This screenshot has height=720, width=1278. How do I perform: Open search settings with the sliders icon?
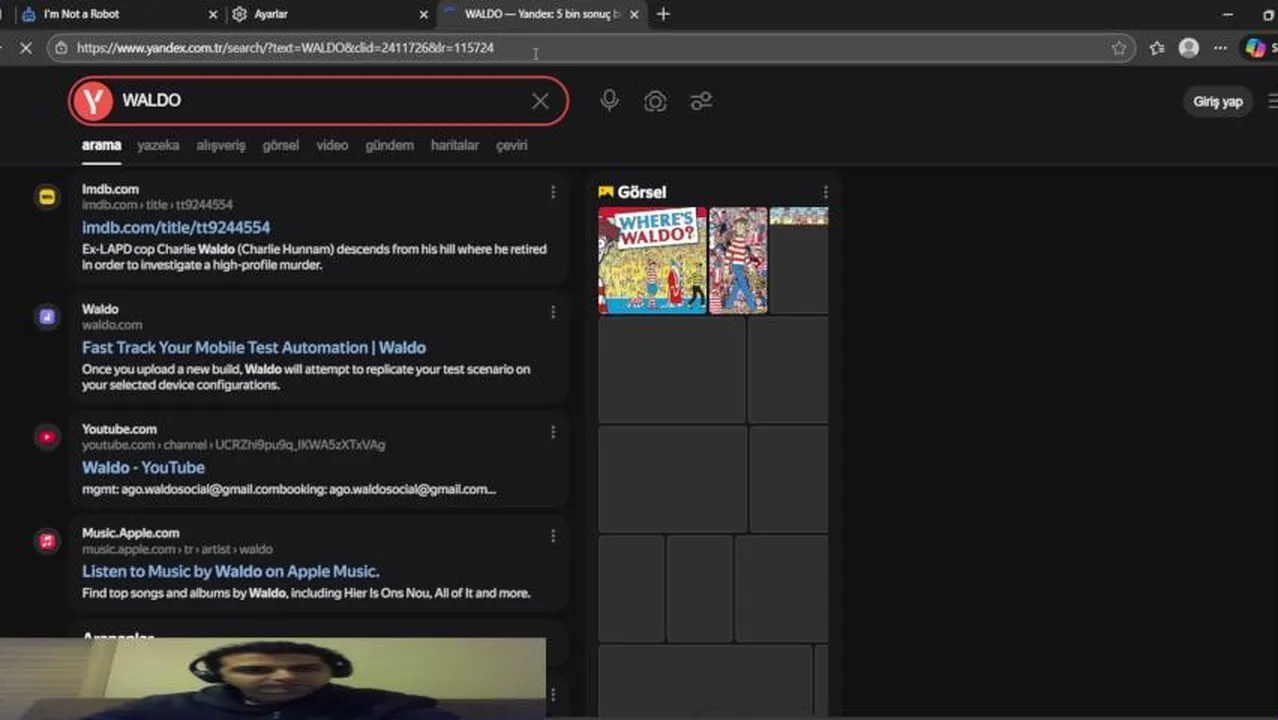(x=701, y=101)
